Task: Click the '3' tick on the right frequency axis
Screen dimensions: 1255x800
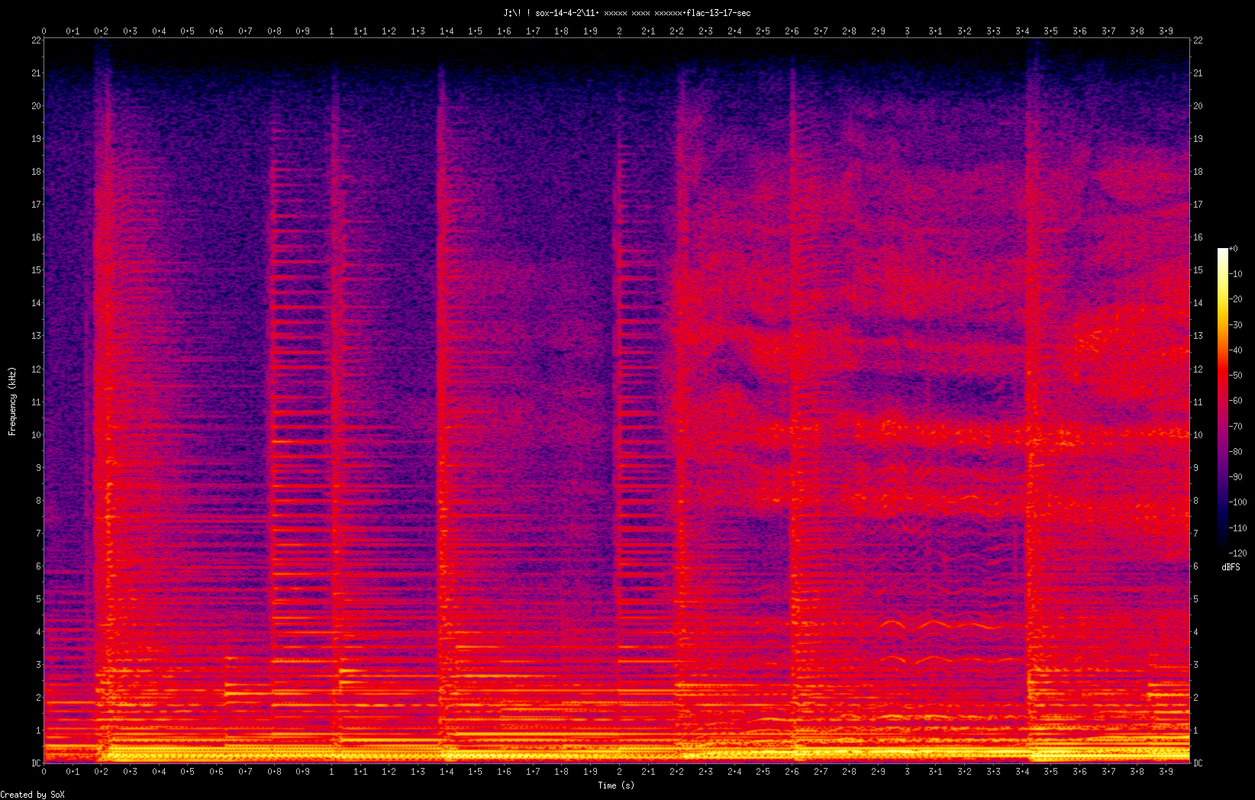Action: 1197,665
